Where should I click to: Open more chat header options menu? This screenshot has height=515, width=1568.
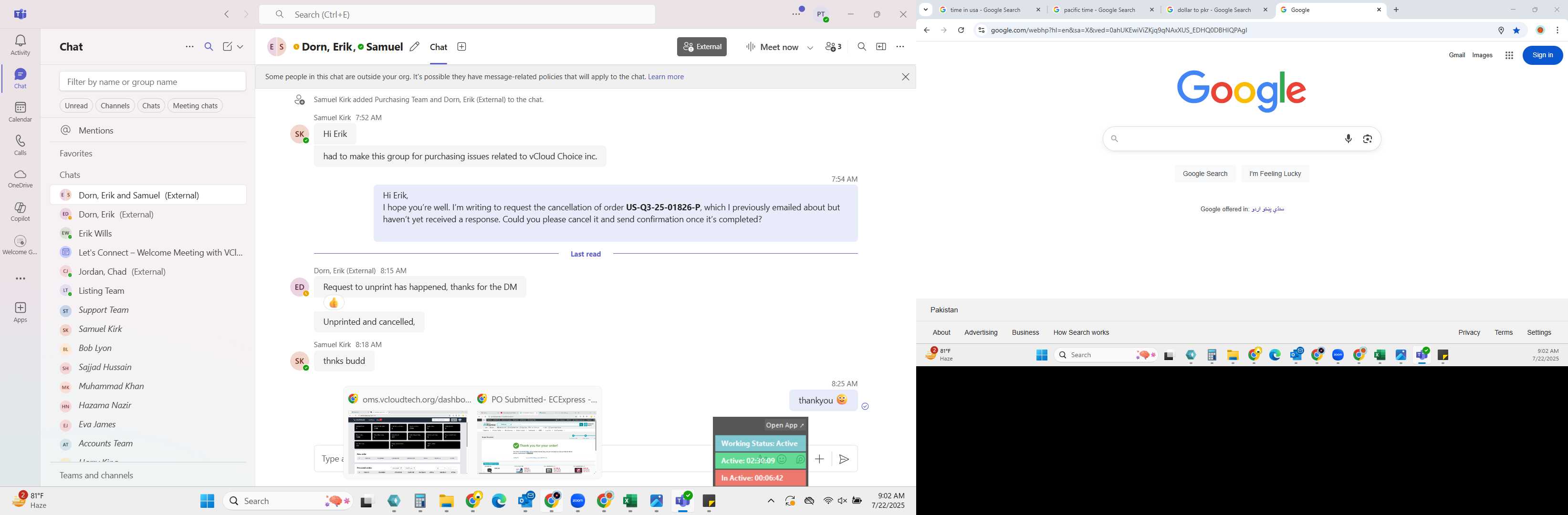pos(900,47)
